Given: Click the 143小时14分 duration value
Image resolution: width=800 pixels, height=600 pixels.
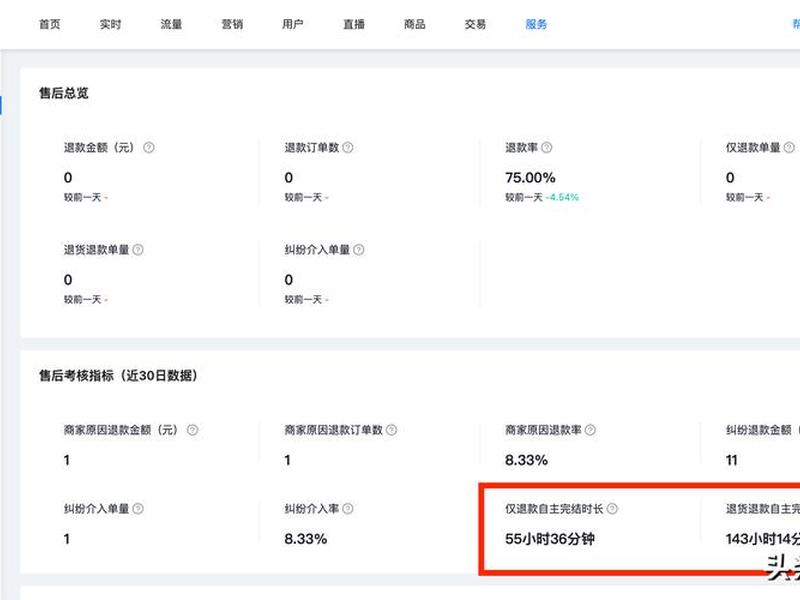Looking at the screenshot, I should point(763,539).
